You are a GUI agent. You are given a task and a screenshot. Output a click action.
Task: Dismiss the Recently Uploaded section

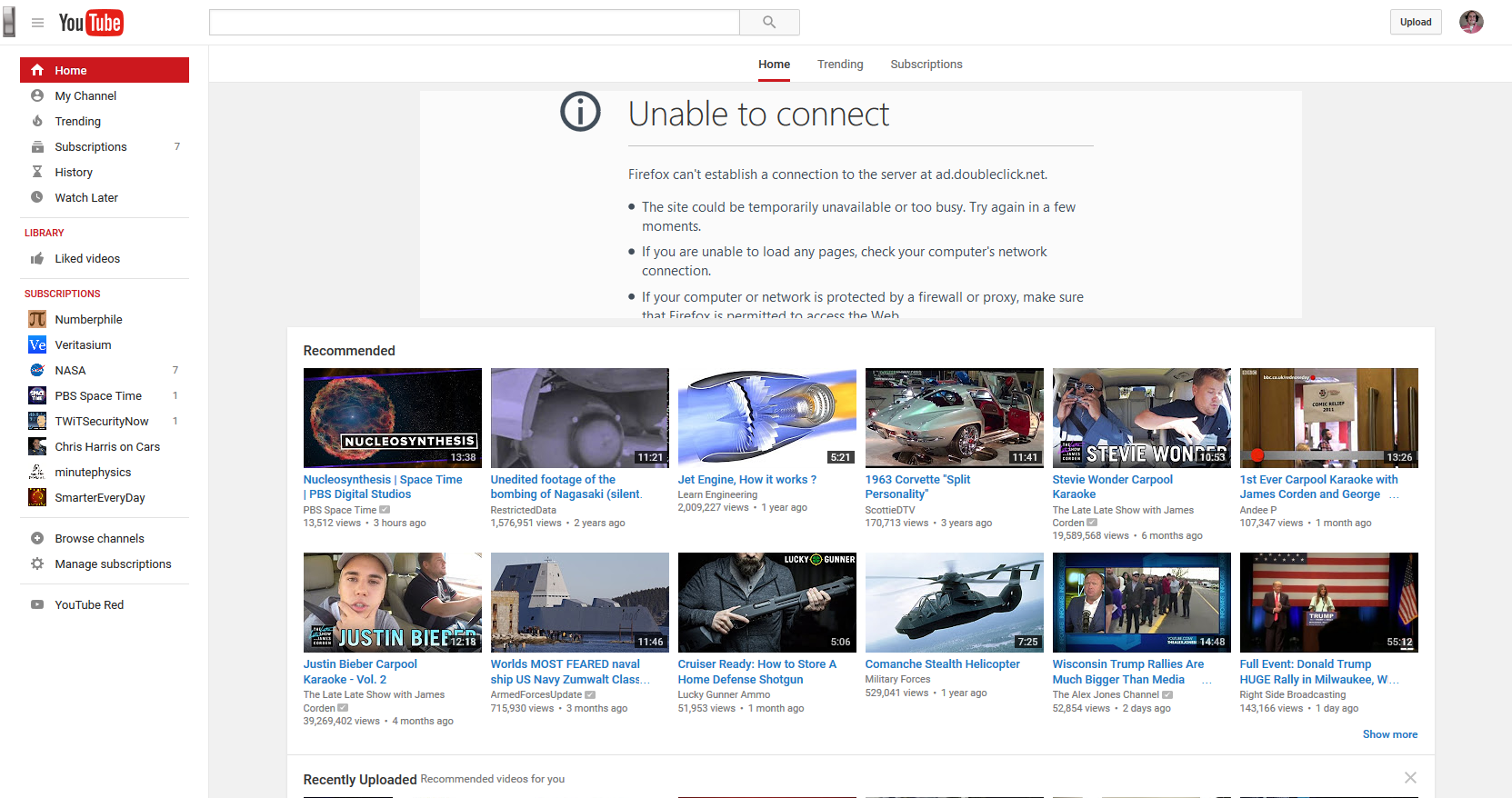coord(1410,778)
